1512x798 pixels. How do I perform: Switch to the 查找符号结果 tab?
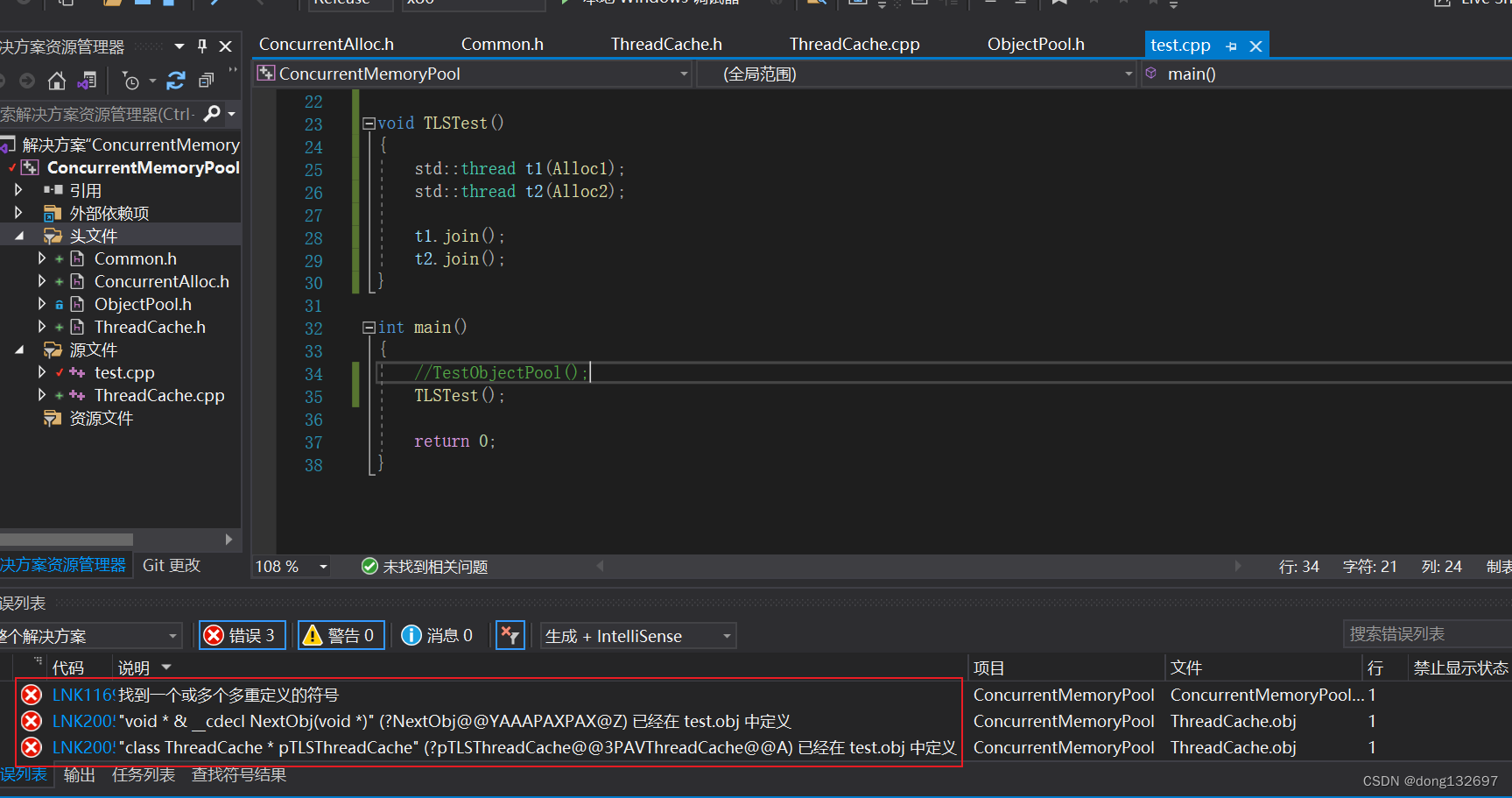tap(239, 774)
